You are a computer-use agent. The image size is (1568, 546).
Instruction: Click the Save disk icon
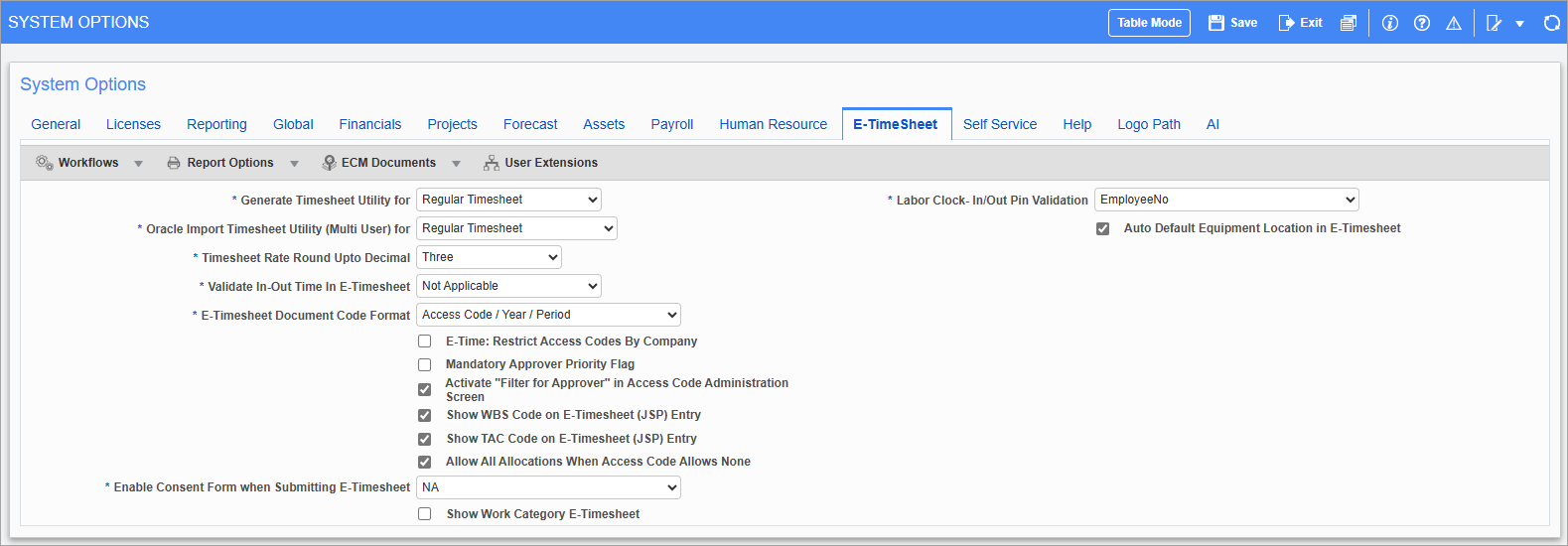click(x=1216, y=23)
